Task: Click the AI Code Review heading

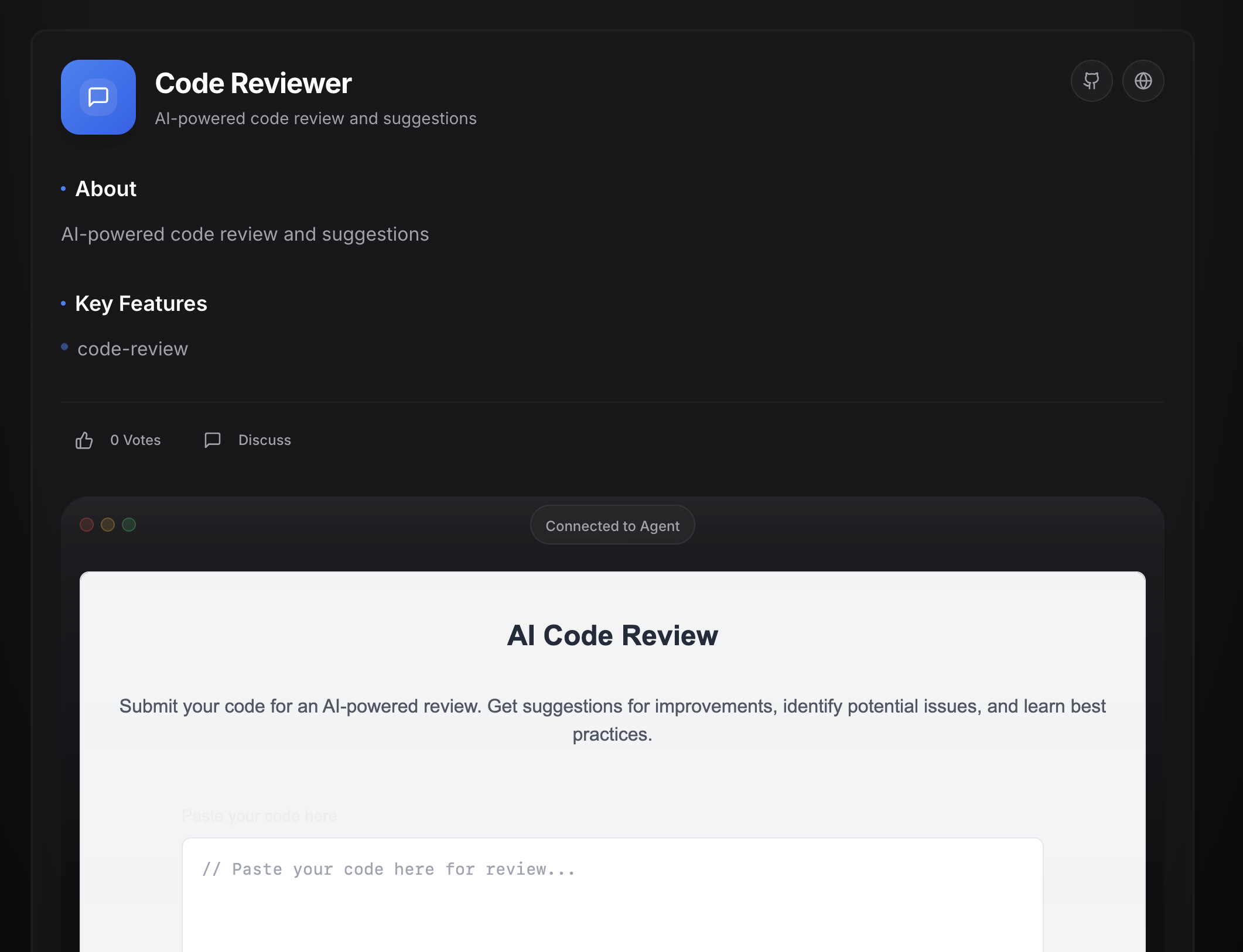Action: 612,636
